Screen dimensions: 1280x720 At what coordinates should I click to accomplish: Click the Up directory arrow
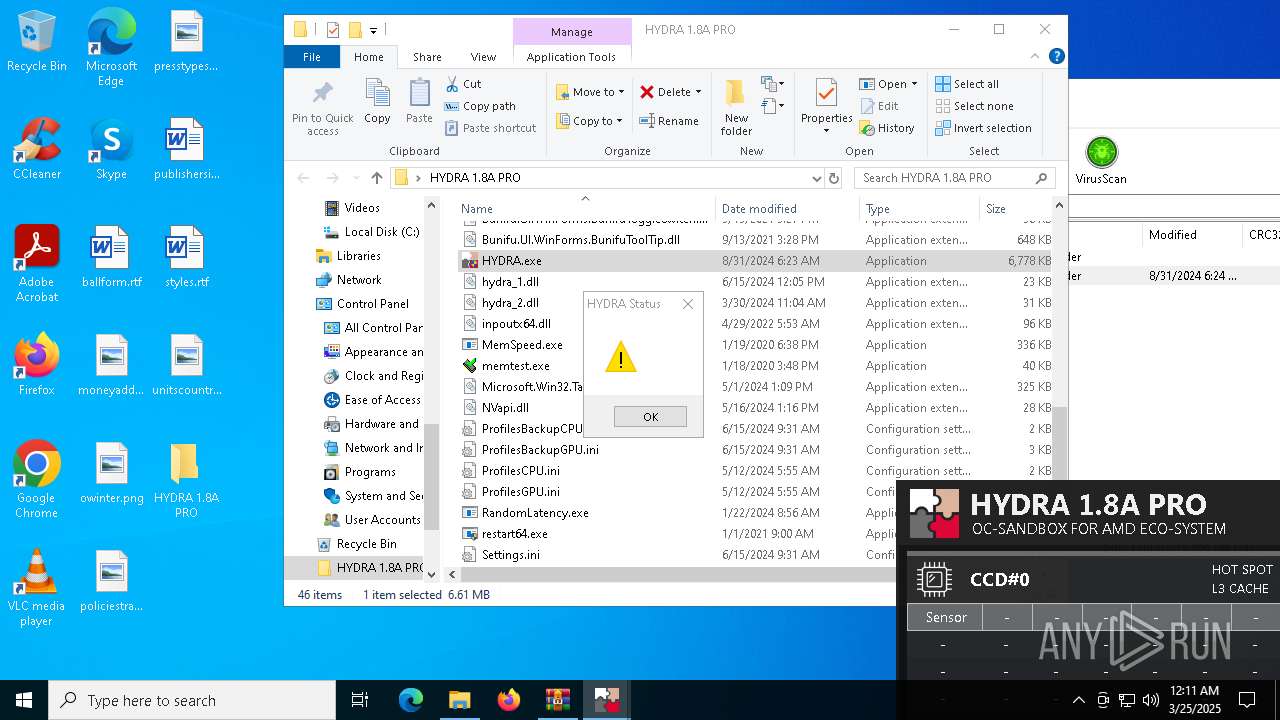tap(376, 178)
